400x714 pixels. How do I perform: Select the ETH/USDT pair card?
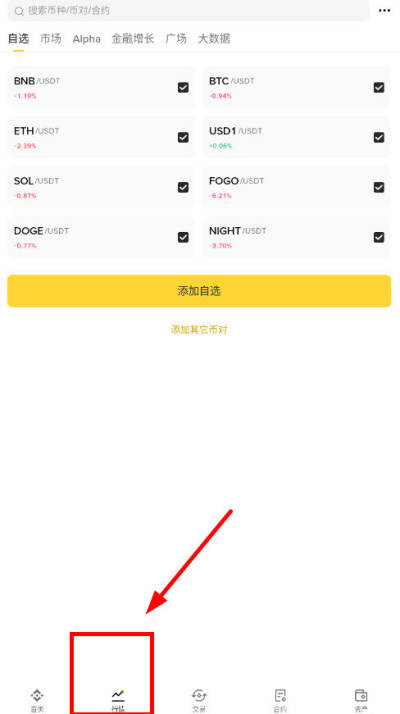tap(102, 137)
